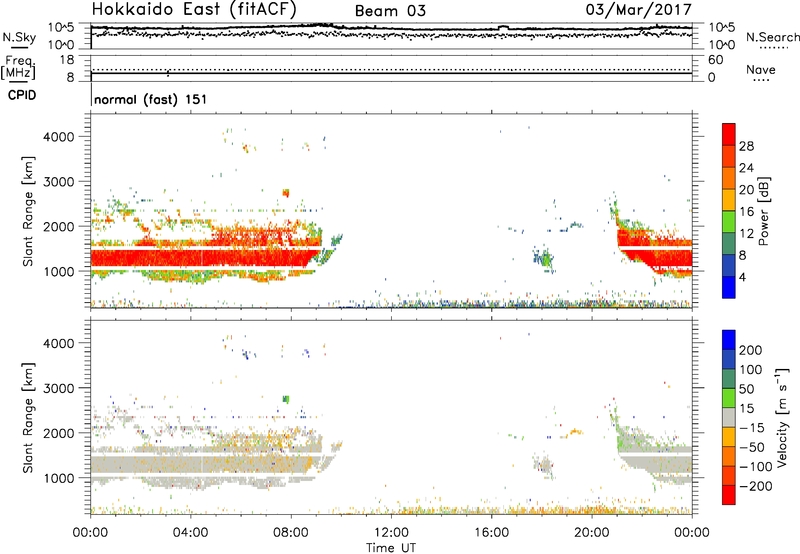Click the '04:00' time tick label
The image size is (800, 554).
click(x=191, y=533)
